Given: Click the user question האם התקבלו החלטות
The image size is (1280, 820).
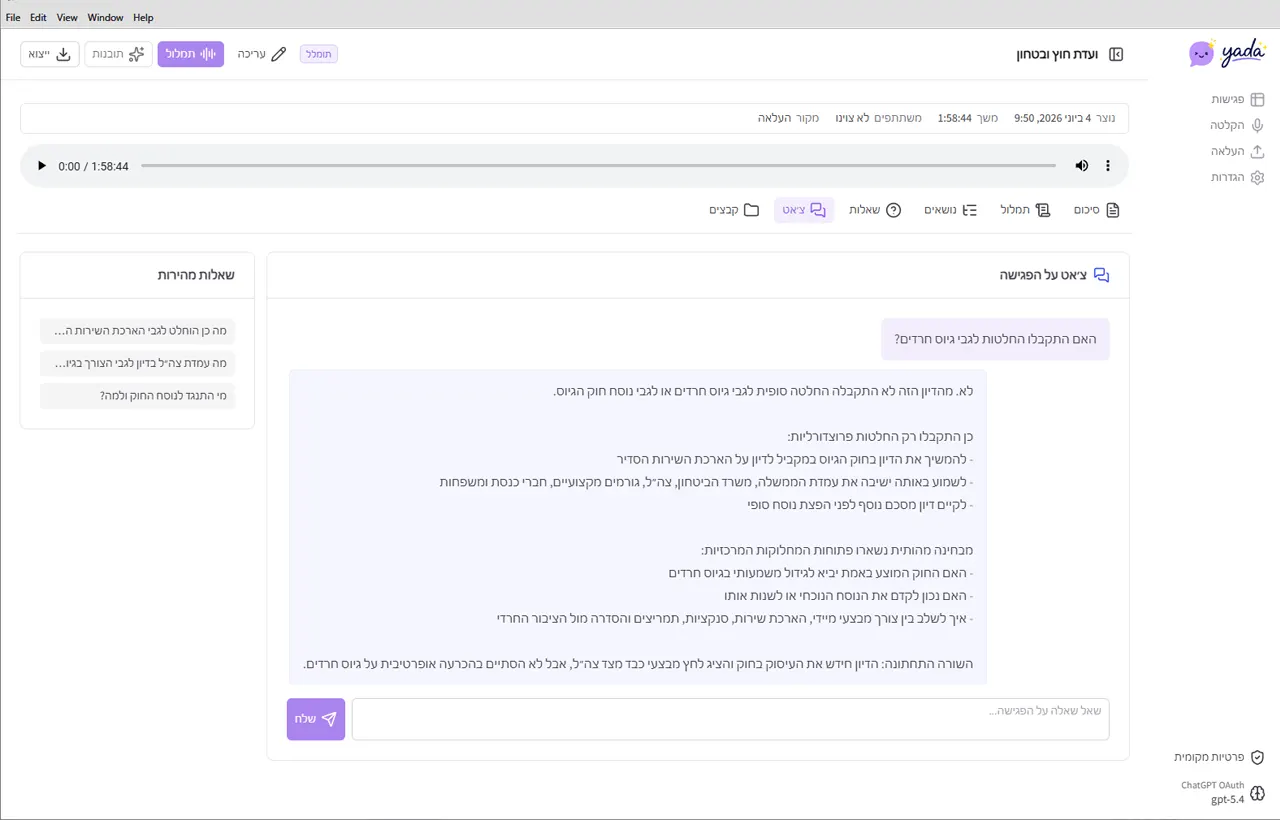Looking at the screenshot, I should (x=995, y=339).
